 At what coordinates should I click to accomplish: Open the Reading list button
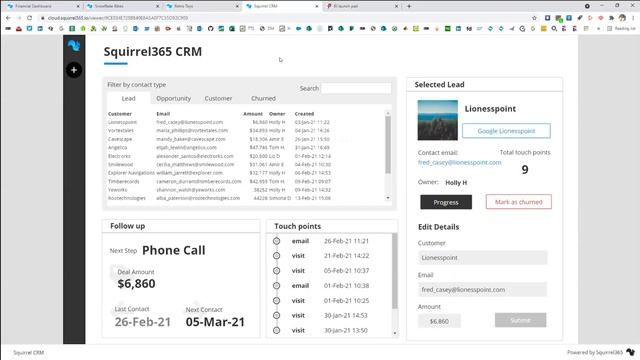click(622, 29)
